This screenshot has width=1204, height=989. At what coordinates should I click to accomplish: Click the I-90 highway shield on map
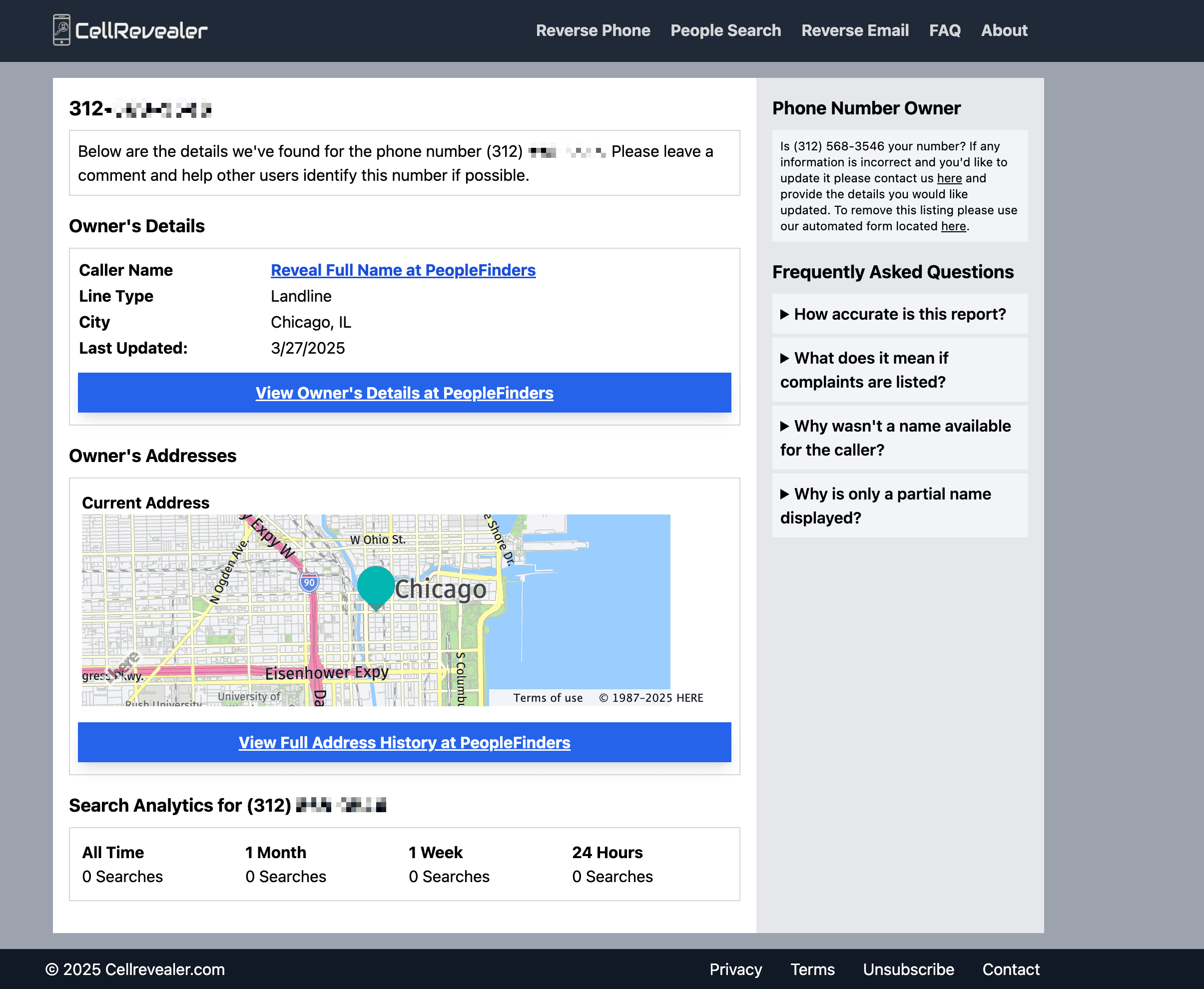tap(309, 582)
